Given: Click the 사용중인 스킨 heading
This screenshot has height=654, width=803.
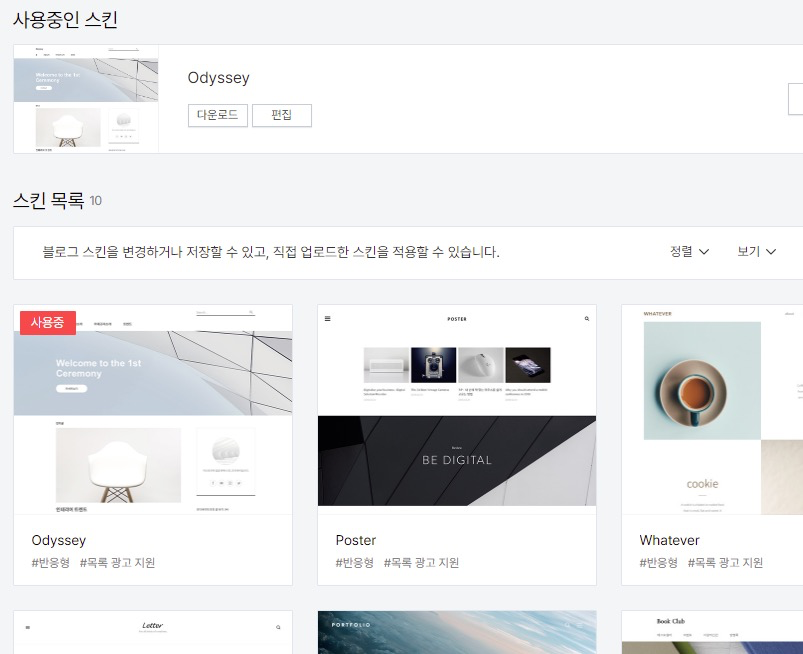Looking at the screenshot, I should 66,19.
